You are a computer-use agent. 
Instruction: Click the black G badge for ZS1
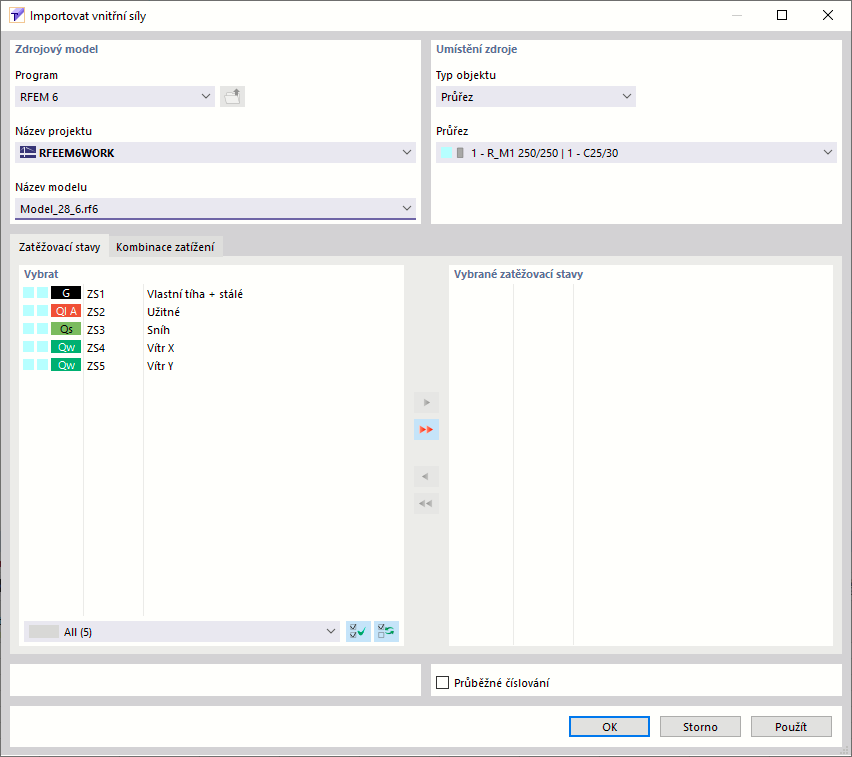click(66, 293)
